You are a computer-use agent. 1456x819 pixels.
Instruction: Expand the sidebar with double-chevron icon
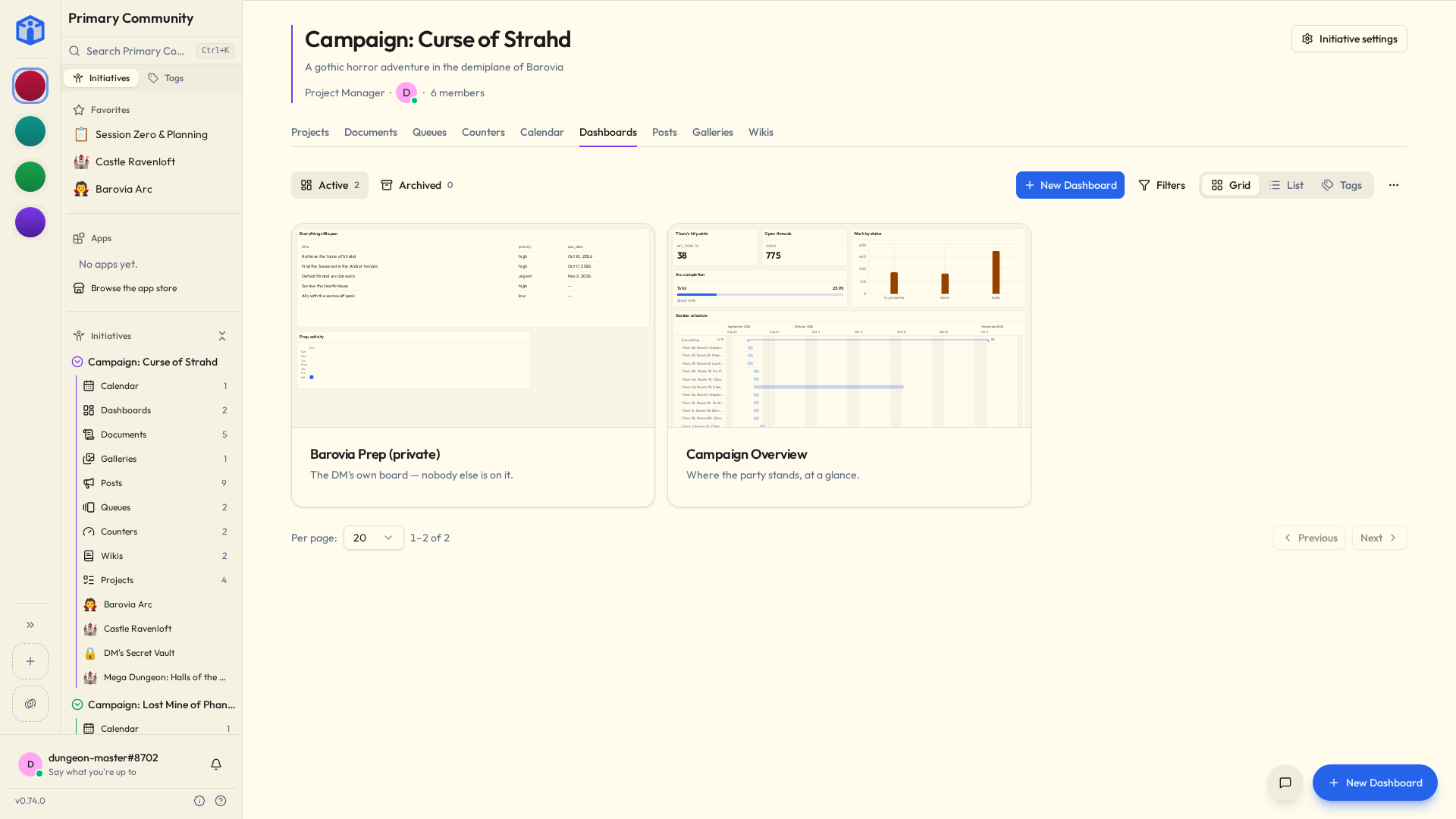[30, 625]
